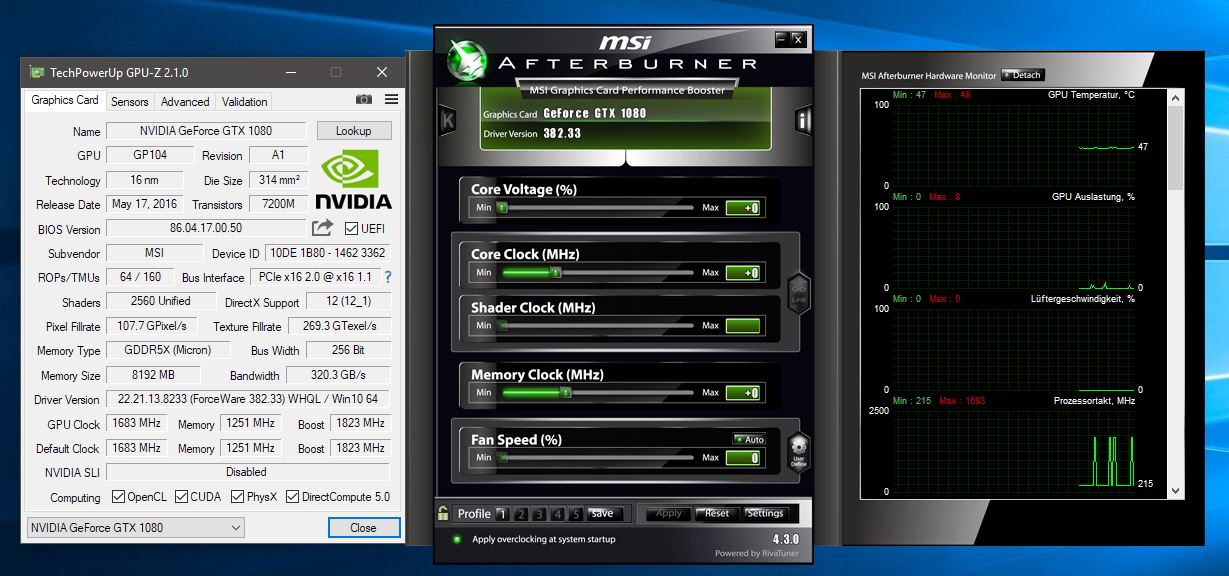The image size is (1229, 576).
Task: Click the Core Clock +0 value field
Action: pyautogui.click(x=743, y=273)
